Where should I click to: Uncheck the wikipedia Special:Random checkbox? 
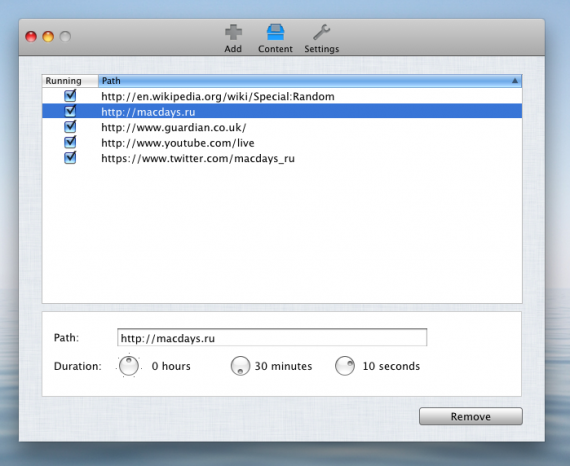click(x=70, y=96)
